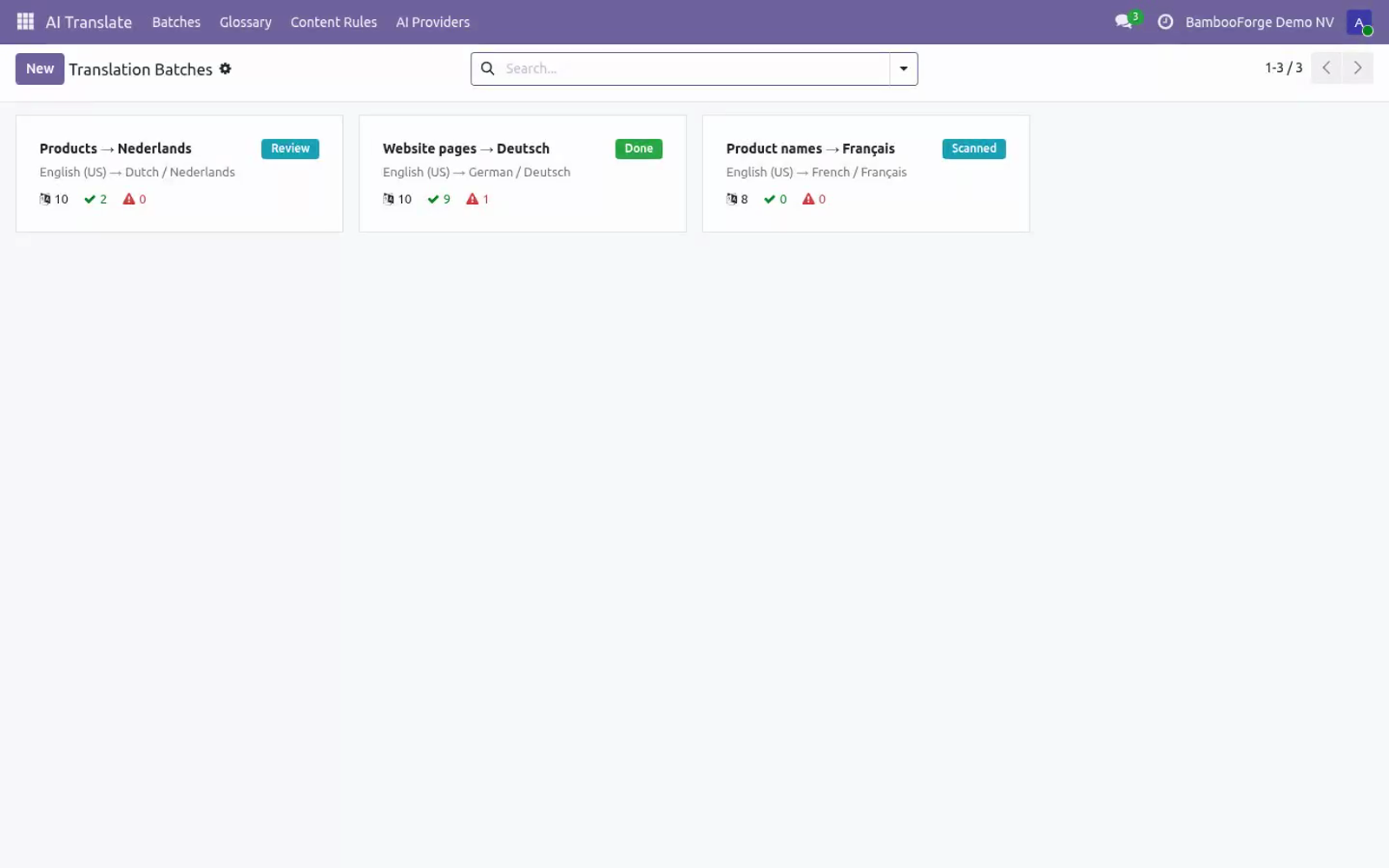Go to the next page arrow
1389x868 pixels.
1358,68
